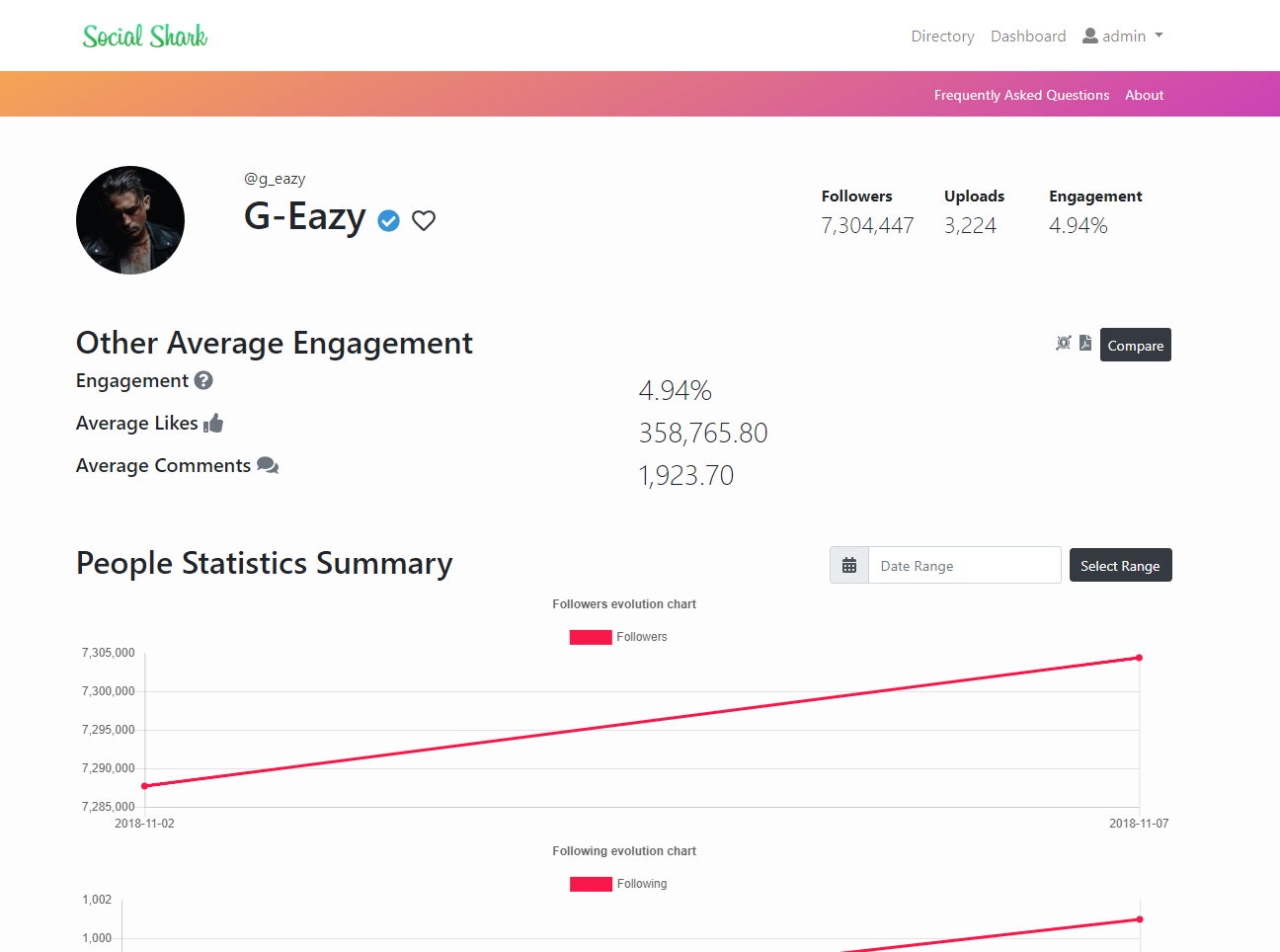Screen dimensions: 1280x952
Task: Click the thumbs-up icon next to Average Likes
Action: coord(213,424)
